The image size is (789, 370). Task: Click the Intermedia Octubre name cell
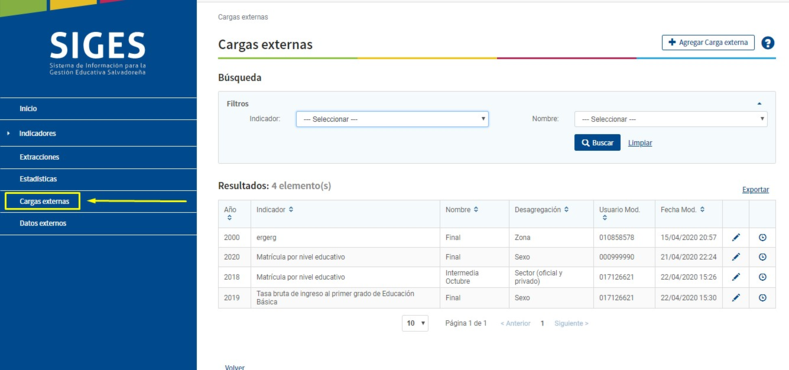tap(474, 277)
